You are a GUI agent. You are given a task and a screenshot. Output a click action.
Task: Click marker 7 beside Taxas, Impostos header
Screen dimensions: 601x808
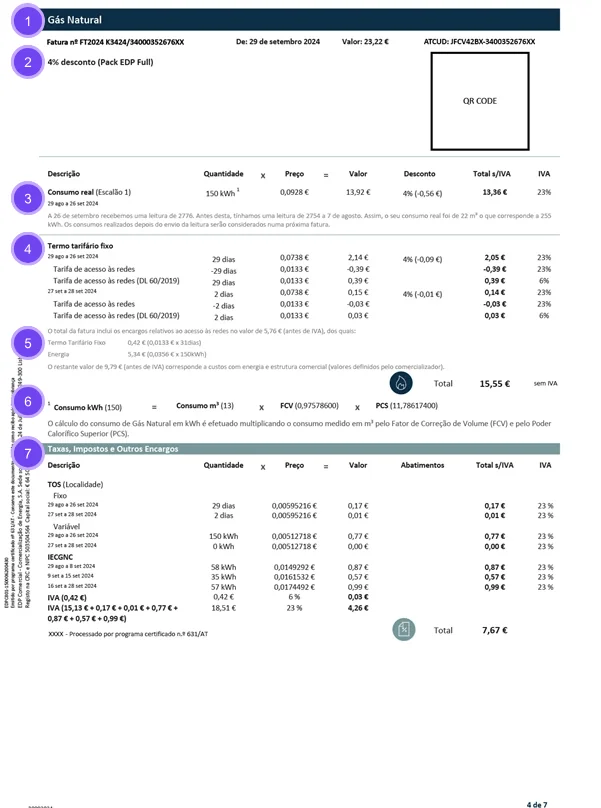pyautogui.click(x=28, y=453)
